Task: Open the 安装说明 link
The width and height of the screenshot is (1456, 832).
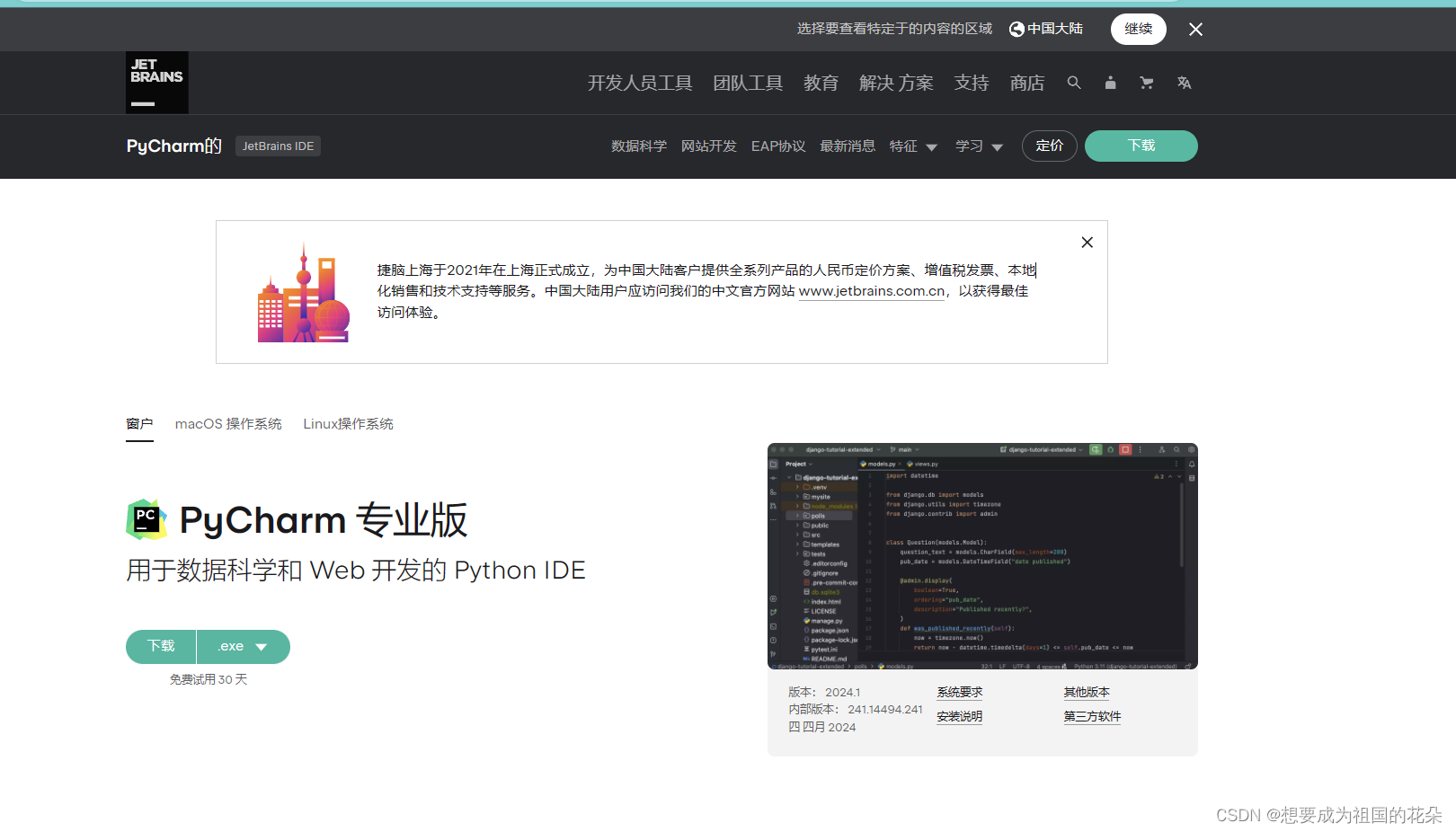Action: click(x=960, y=717)
